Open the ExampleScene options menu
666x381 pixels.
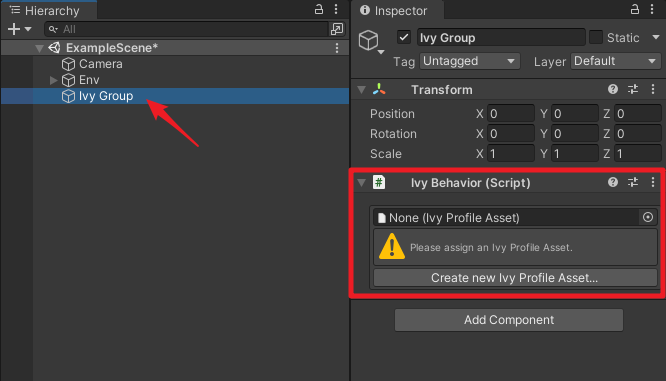[337, 48]
